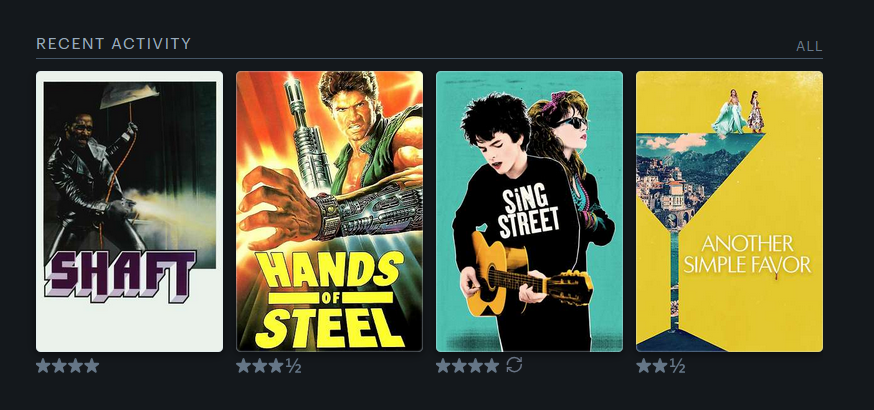This screenshot has width=874, height=410.
Task: Click the Sing Street title text on poster
Action: point(528,213)
